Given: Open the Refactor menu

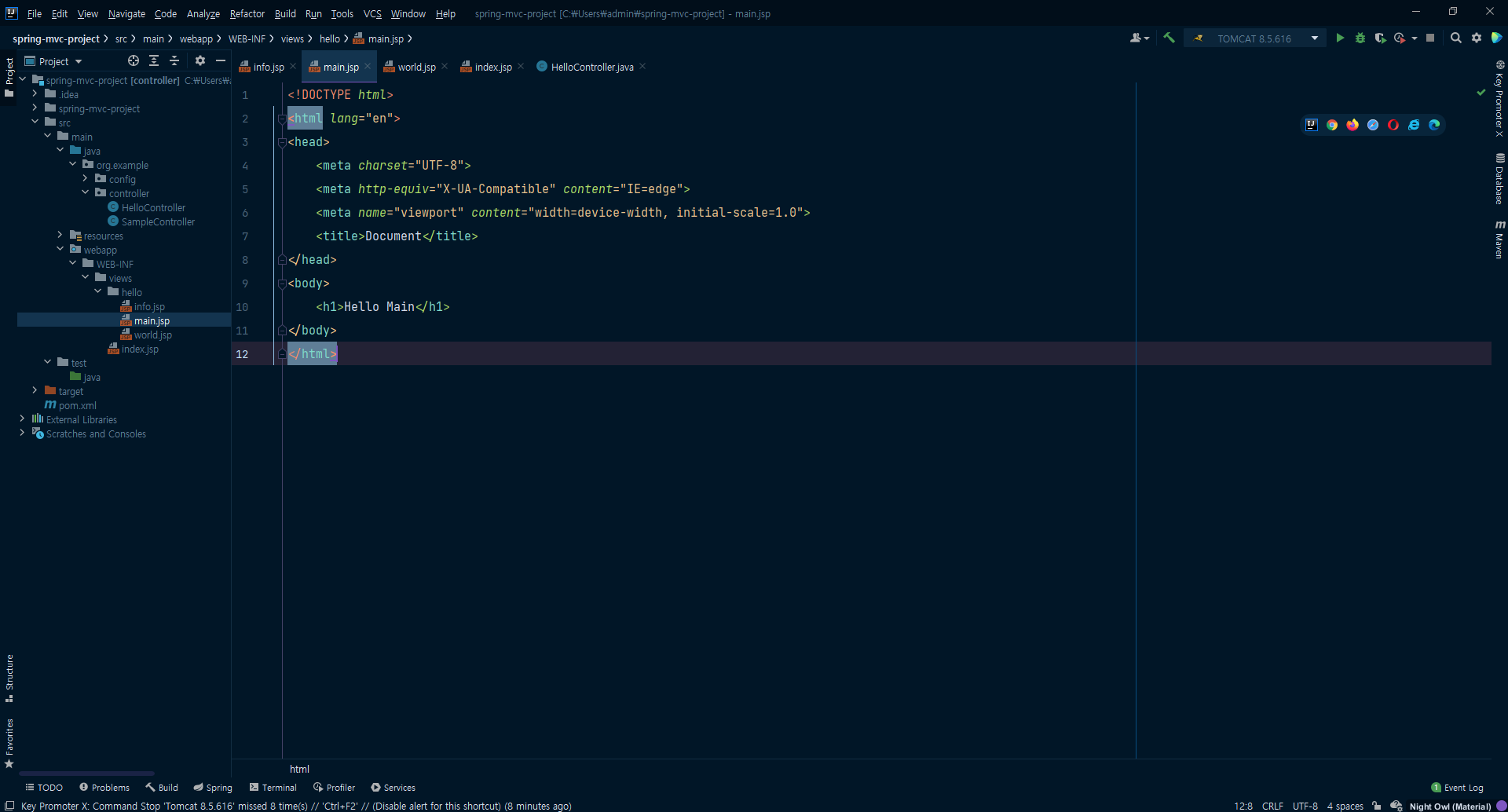Looking at the screenshot, I should pyautogui.click(x=247, y=13).
